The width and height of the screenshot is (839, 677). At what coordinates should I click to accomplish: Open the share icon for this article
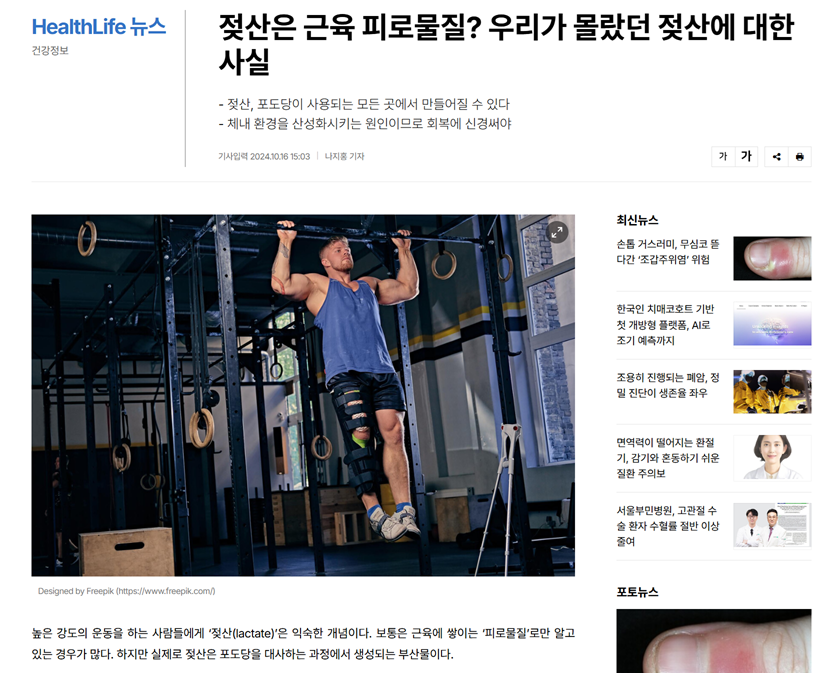tap(776, 156)
